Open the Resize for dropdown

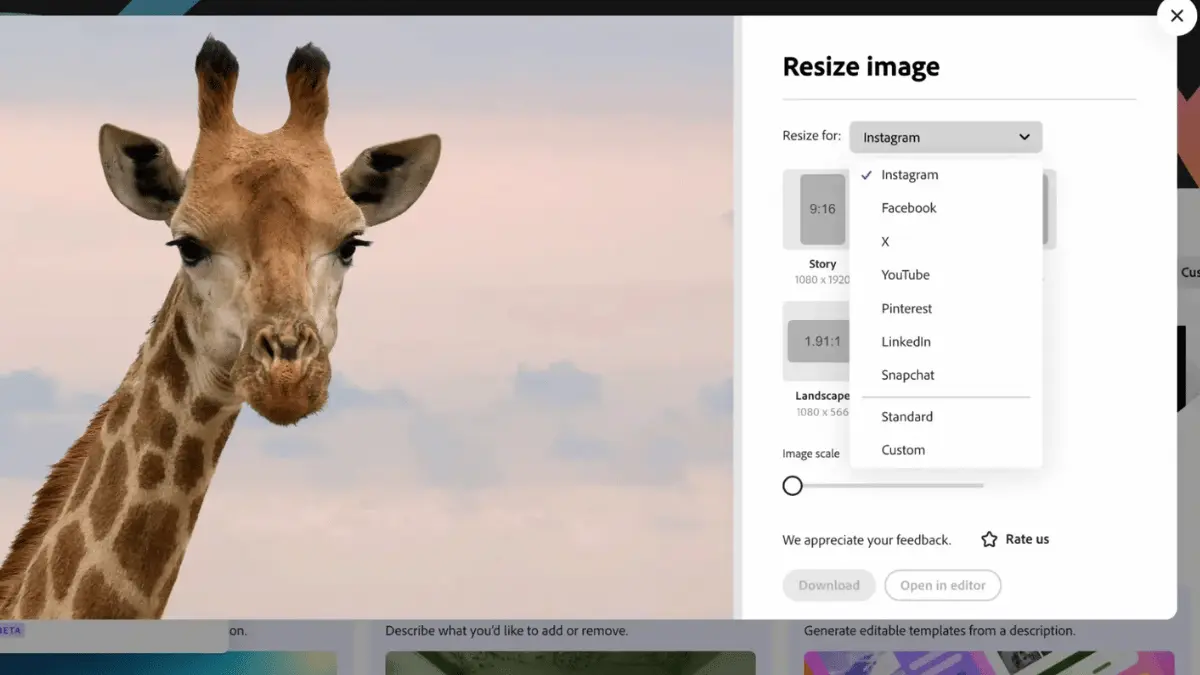click(x=945, y=137)
